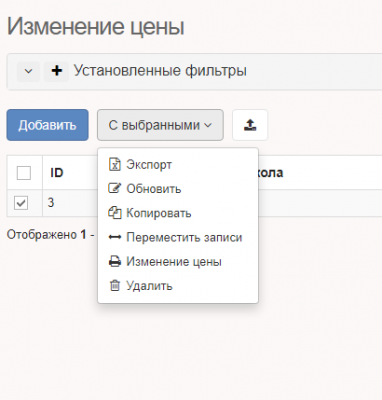This screenshot has height=400, width=382.
Task: Choose Удалить from the menu
Action: coord(178,286)
